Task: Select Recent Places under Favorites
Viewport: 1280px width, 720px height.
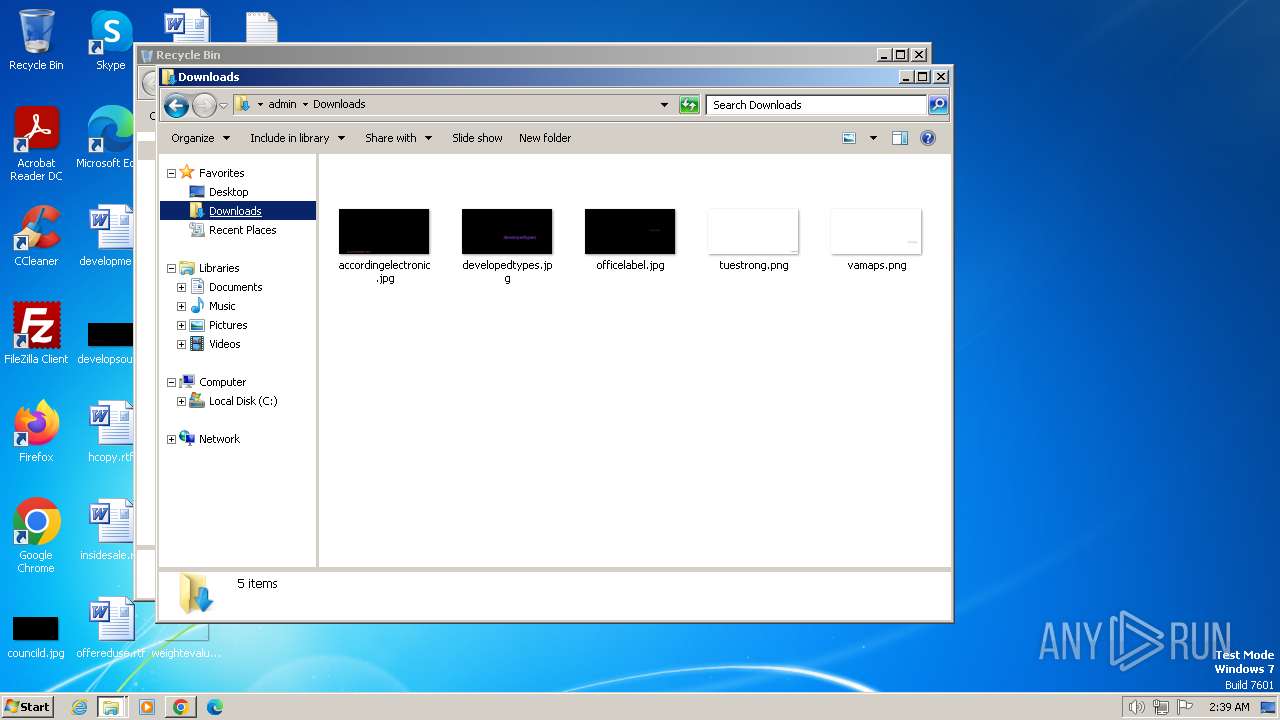Action: coord(242,230)
